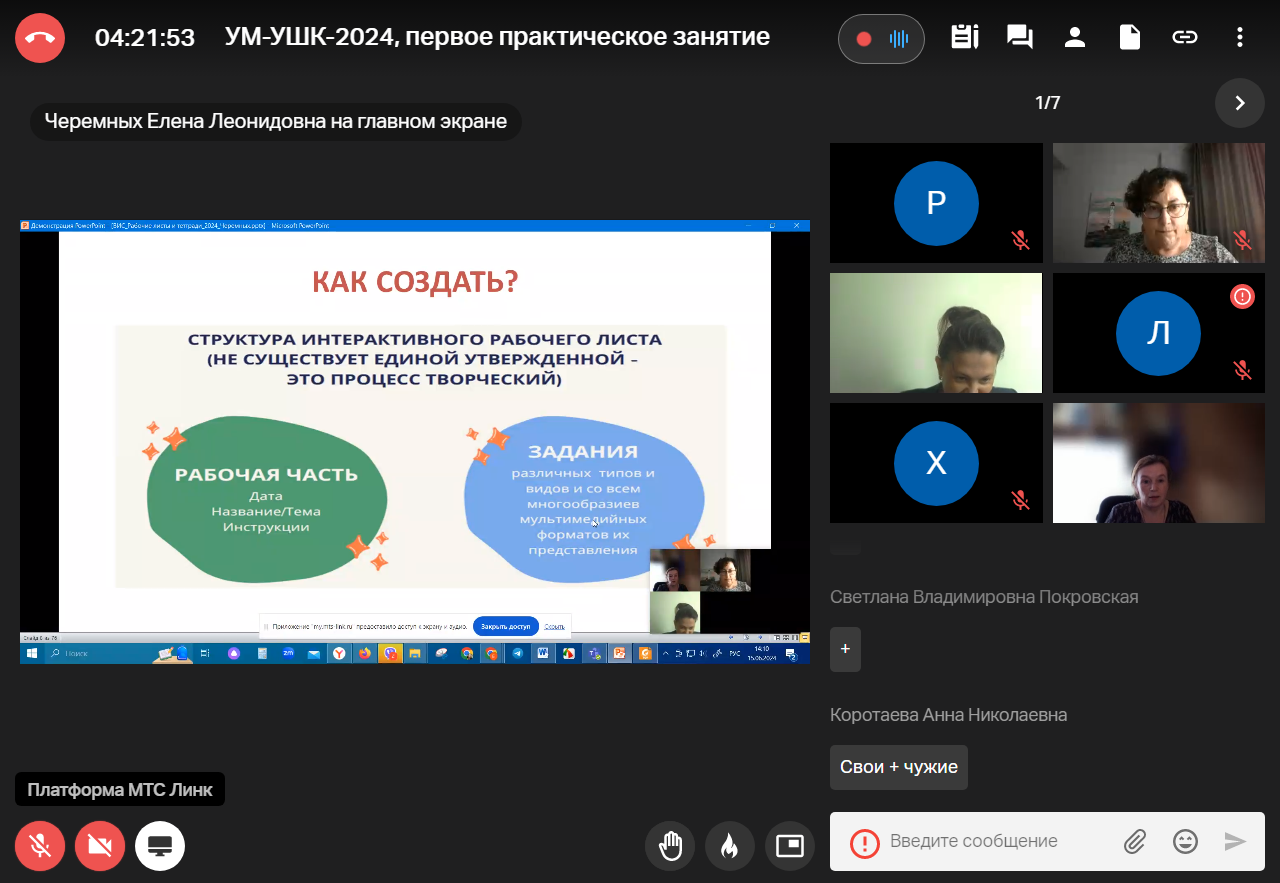Toggle picture-in-picture layout
Screen dimensions: 1280x883
click(x=790, y=846)
